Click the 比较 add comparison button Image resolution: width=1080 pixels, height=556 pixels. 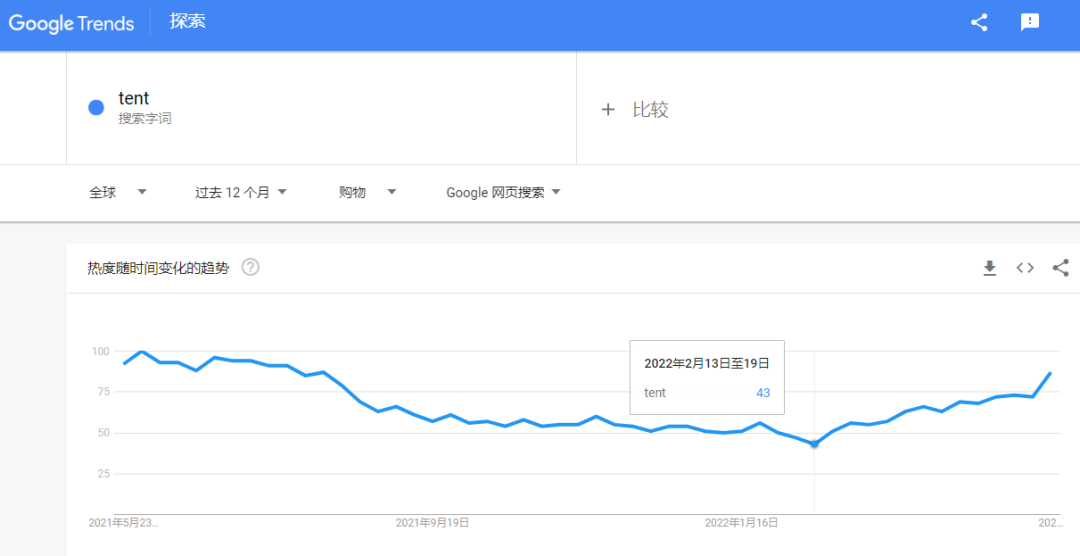650,110
